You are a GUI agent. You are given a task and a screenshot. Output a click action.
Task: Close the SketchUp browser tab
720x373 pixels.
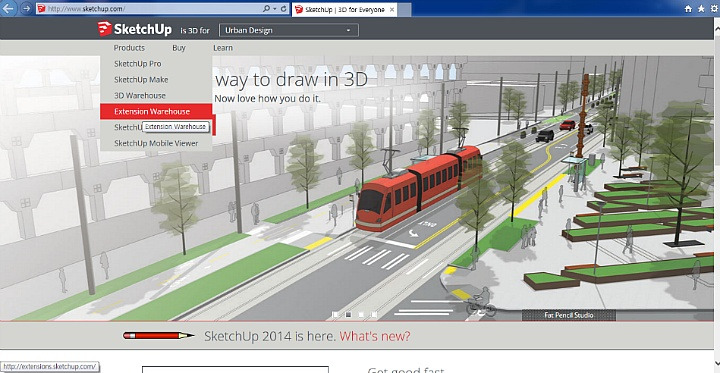392,10
